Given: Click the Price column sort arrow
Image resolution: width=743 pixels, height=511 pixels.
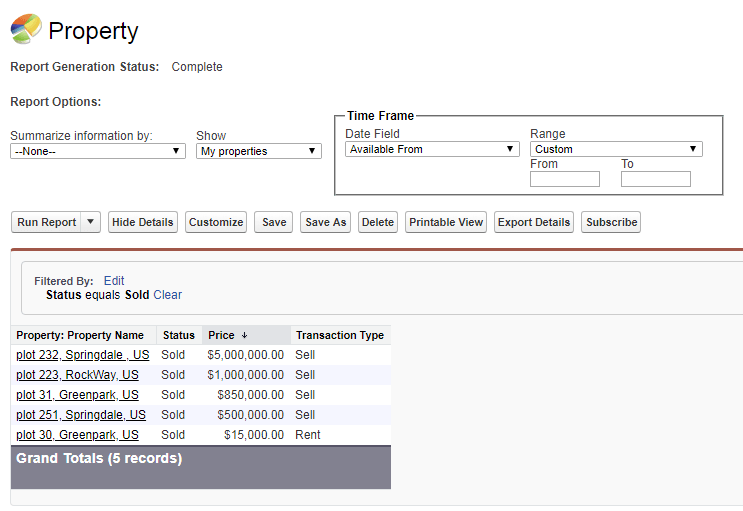Looking at the screenshot, I should point(245,335).
